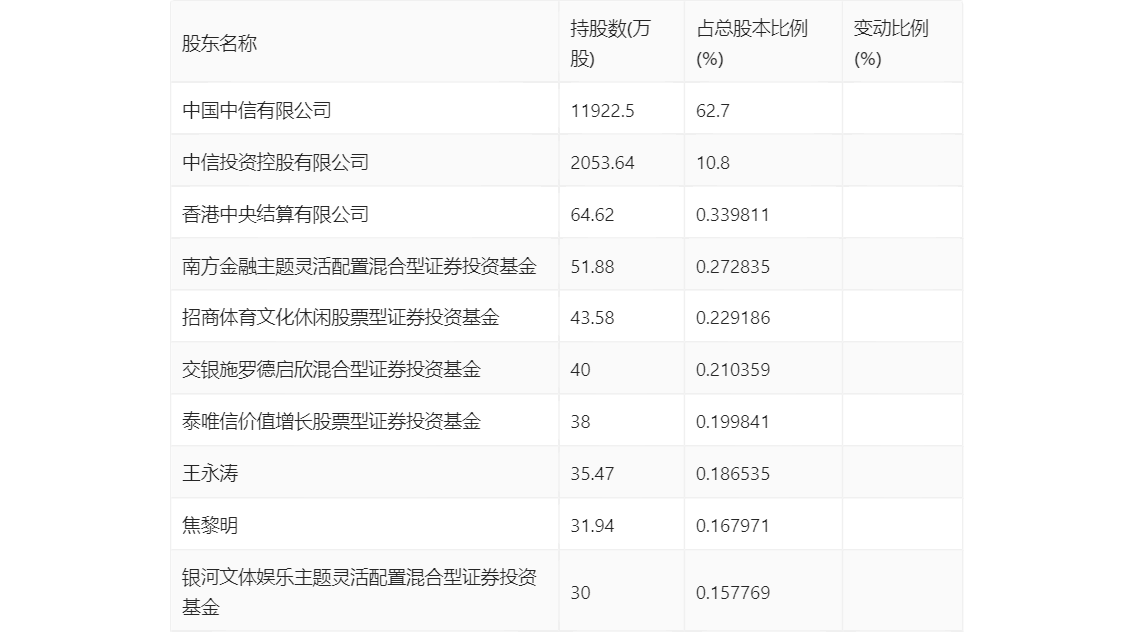Select the value 35.47

592,474
